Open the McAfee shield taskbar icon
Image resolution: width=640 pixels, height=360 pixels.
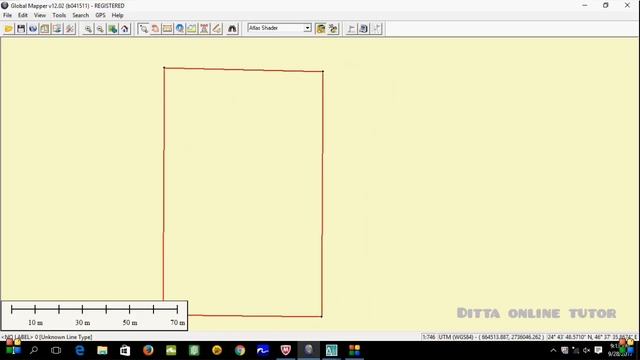click(x=286, y=350)
